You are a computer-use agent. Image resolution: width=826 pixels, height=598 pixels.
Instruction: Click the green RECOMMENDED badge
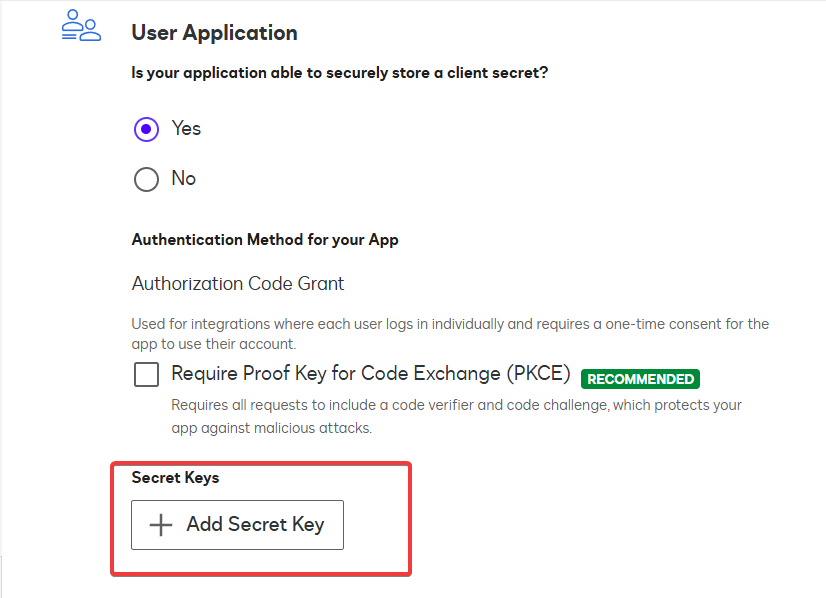tap(640, 379)
